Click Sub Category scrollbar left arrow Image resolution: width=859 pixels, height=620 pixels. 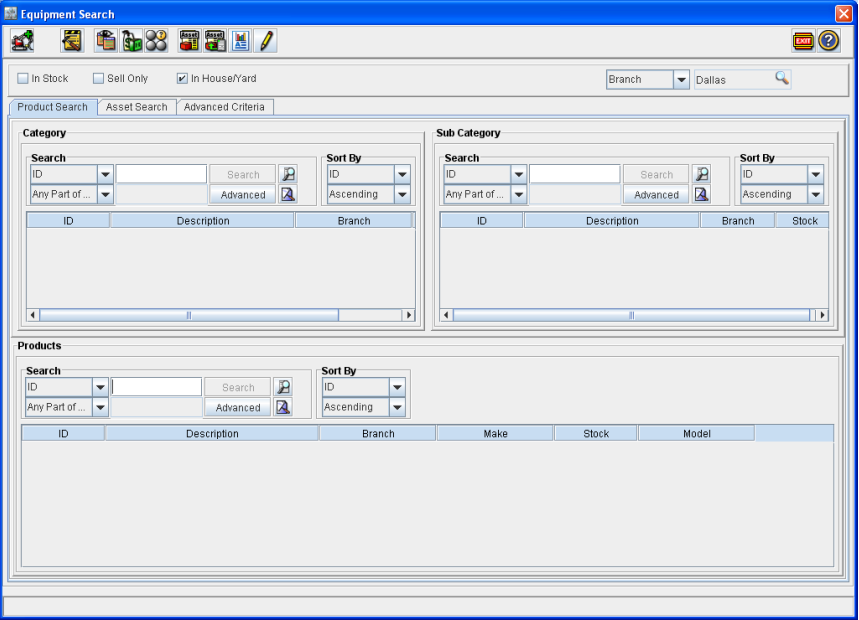(446, 315)
